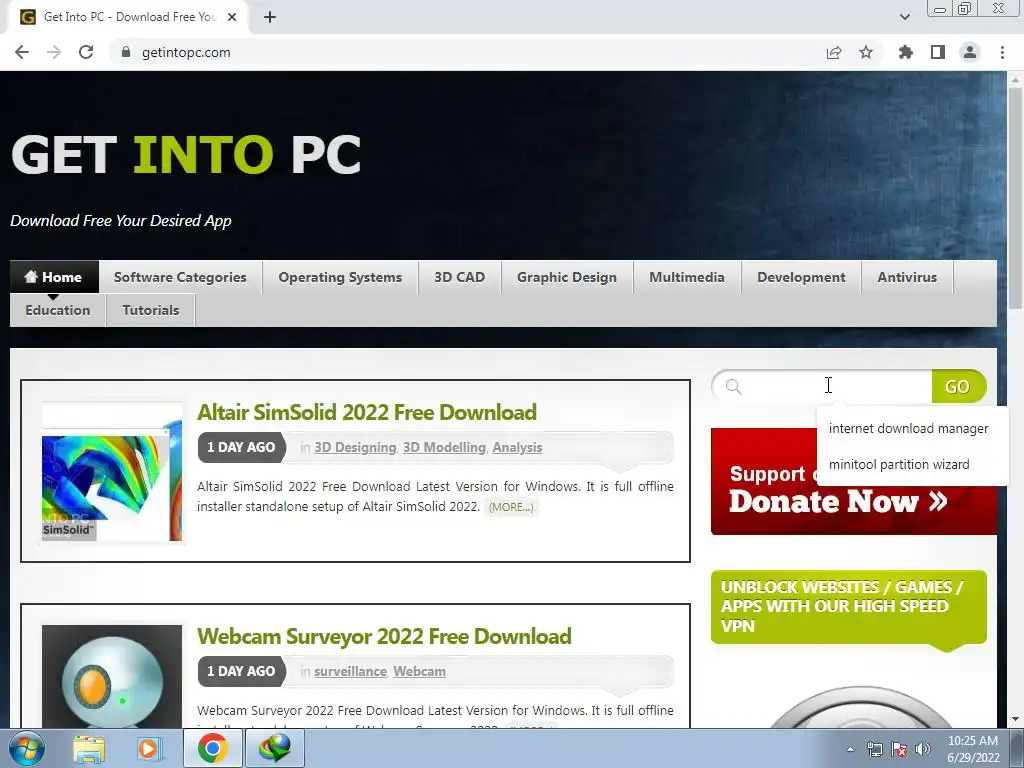Viewport: 1024px width, 768px height.
Task: Open the 3D Modelling category link
Action: [x=444, y=447]
